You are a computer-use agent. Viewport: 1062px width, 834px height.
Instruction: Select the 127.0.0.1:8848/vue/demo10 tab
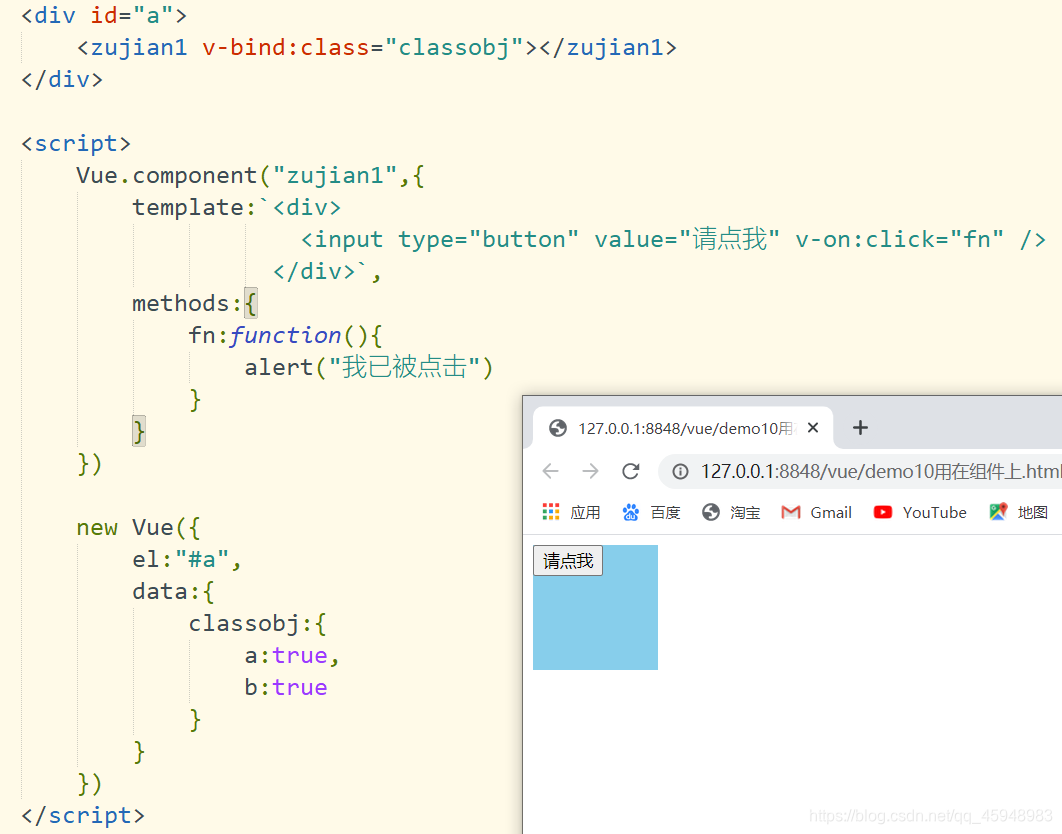(683, 428)
